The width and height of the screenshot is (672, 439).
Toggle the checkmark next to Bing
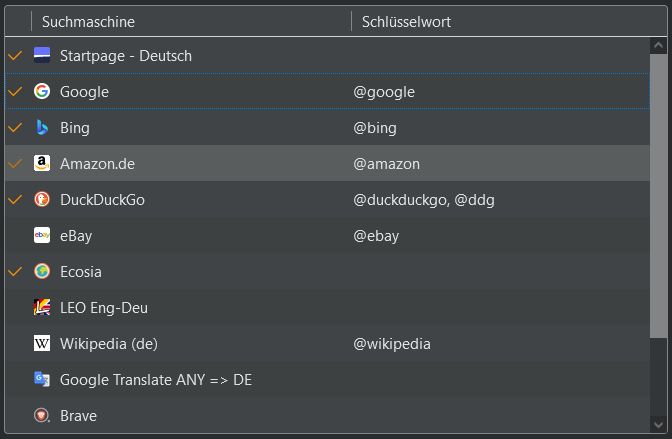click(15, 127)
